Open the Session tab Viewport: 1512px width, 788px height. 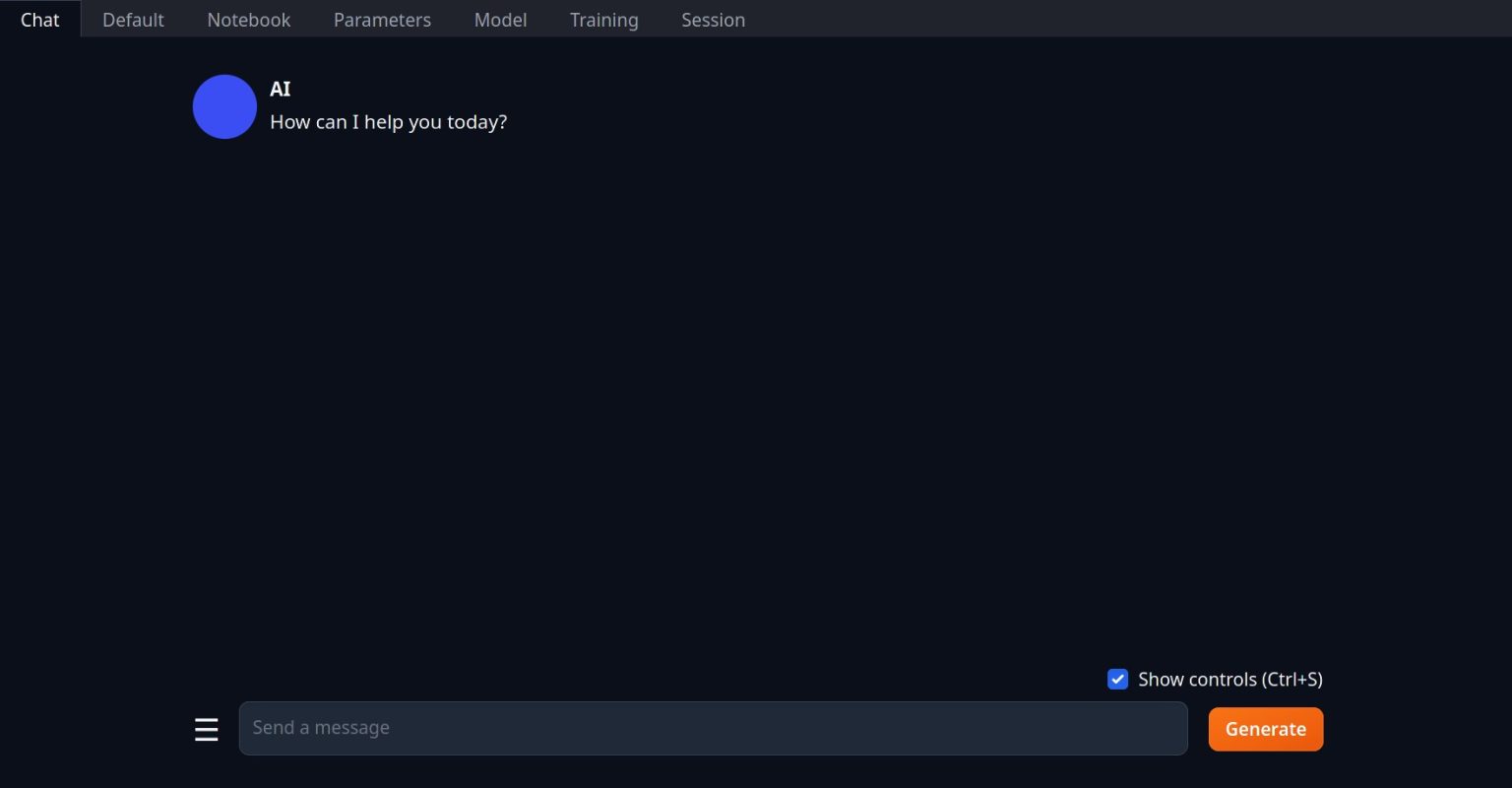[x=713, y=20]
